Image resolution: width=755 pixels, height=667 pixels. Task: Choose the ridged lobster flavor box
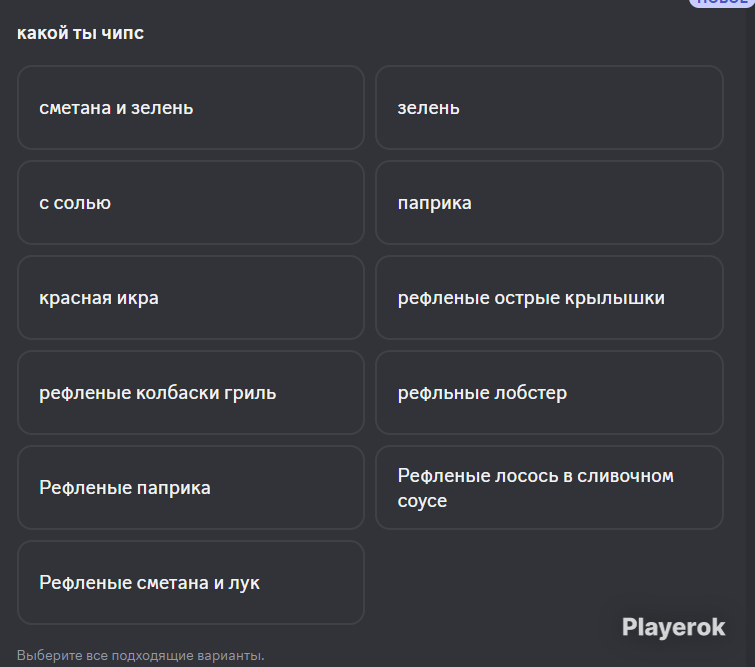point(549,392)
